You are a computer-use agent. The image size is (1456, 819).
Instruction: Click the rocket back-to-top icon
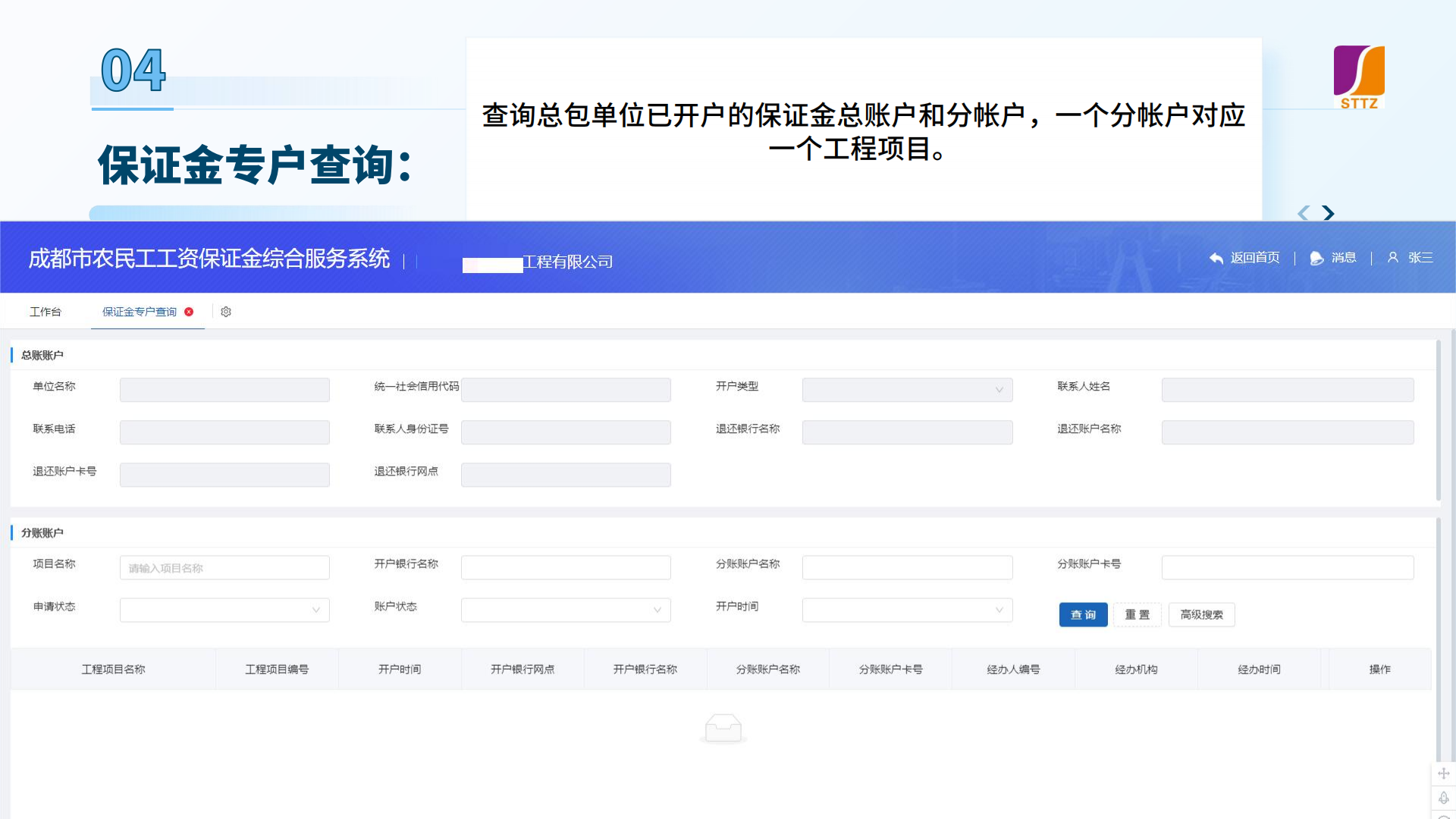1444,799
